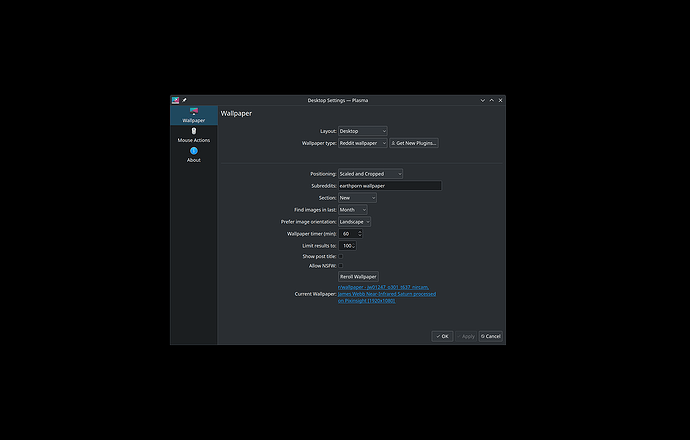Toggle the pin icon in title bar
690x440 pixels.
click(x=184, y=100)
